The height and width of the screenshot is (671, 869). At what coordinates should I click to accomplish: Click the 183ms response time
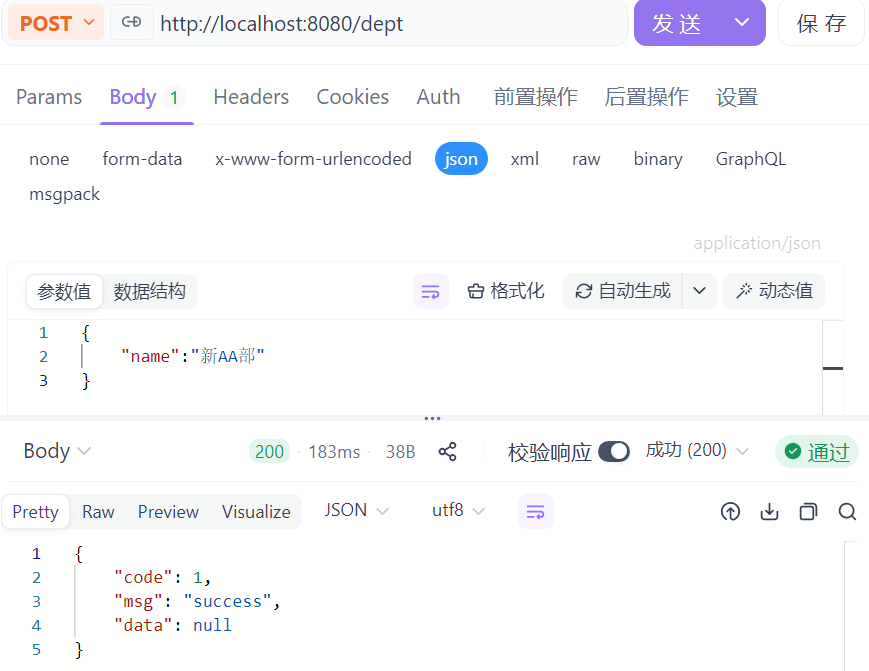coord(334,452)
